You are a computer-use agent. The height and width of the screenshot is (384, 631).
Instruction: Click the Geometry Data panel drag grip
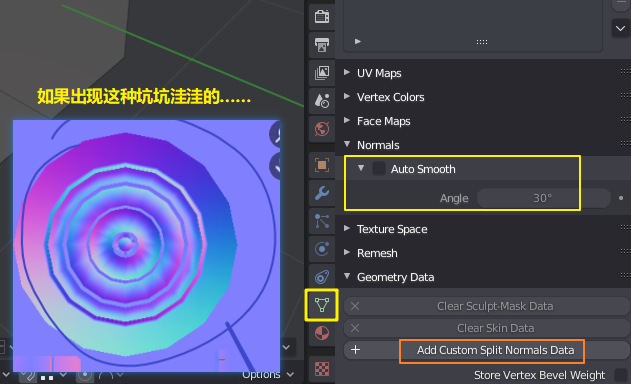coord(626,276)
